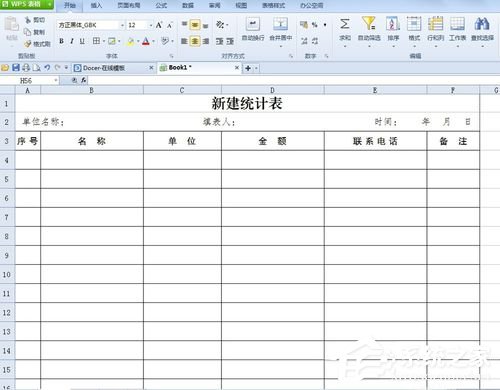Decrease indent in alignment group
This screenshot has height=390, width=500.
click(x=219, y=41)
